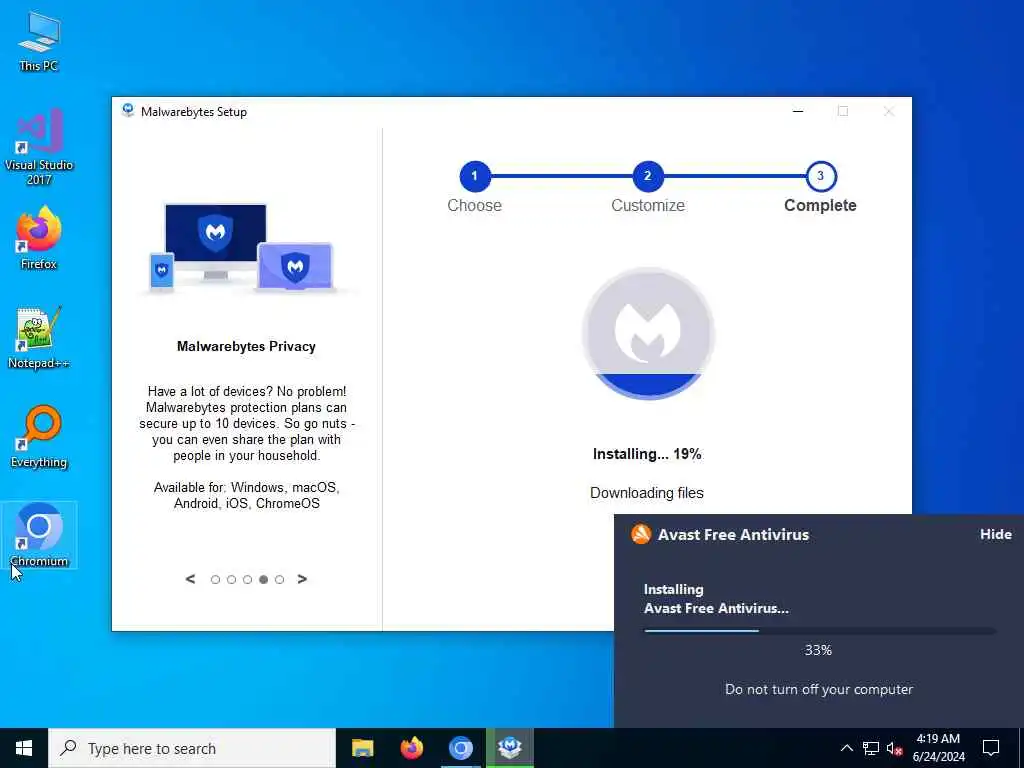Select the fifth carousel dot
This screenshot has height=768, width=1024.
[280, 579]
